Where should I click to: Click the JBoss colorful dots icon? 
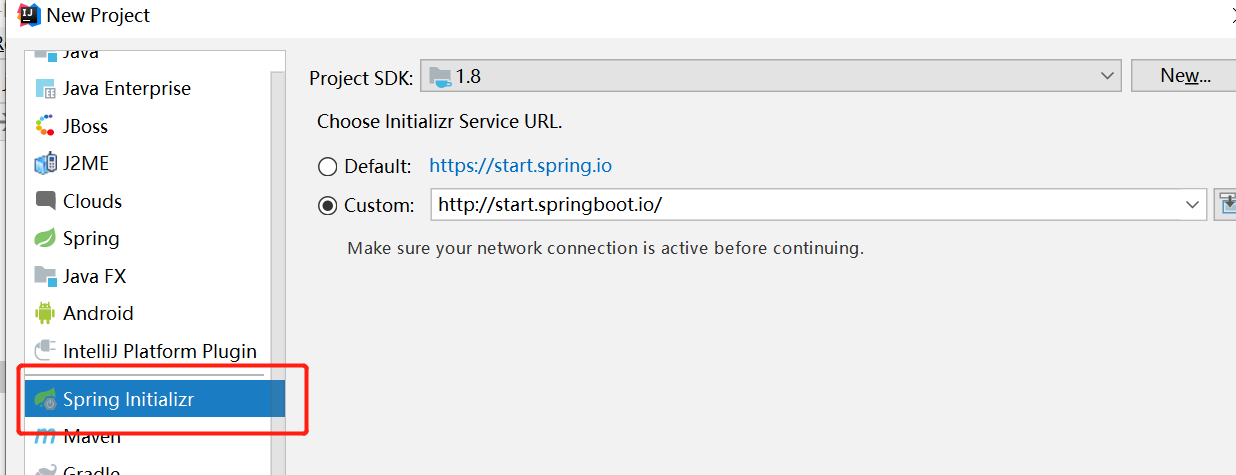[x=45, y=126]
